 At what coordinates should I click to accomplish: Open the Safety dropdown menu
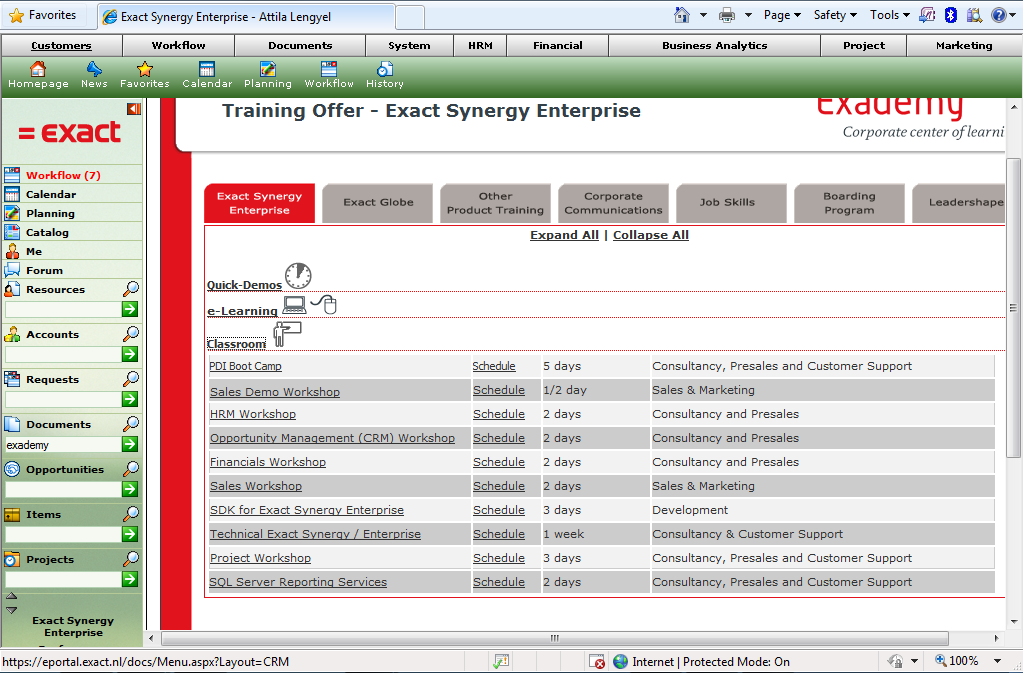click(835, 15)
